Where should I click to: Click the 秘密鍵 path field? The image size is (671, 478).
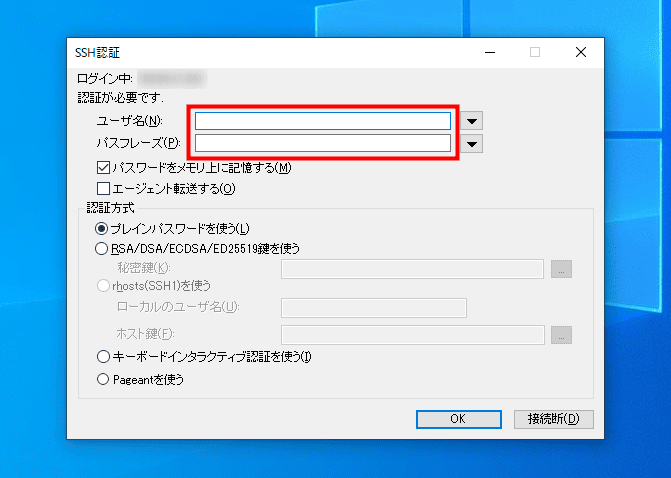click(x=412, y=269)
